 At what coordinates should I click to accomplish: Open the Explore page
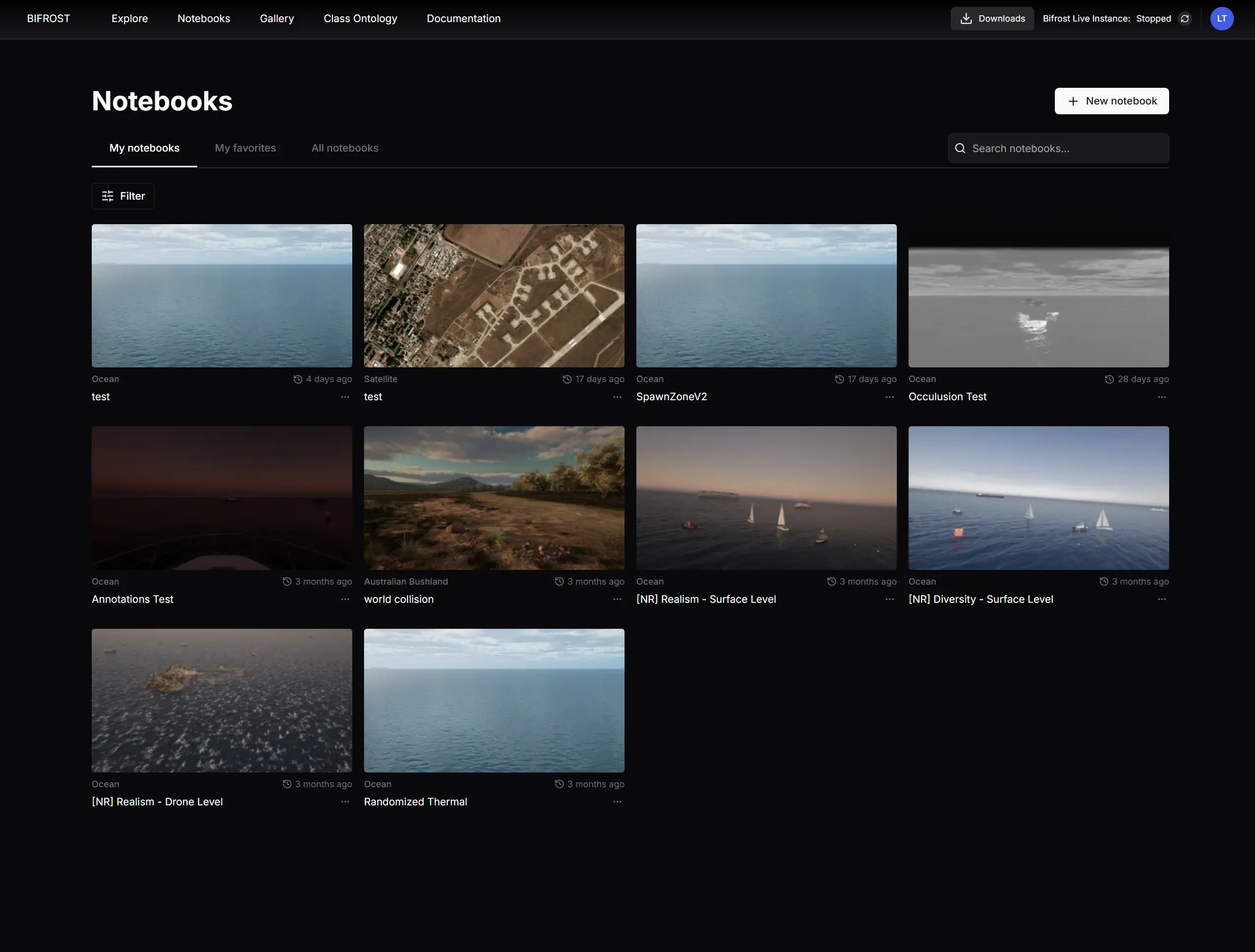130,19
